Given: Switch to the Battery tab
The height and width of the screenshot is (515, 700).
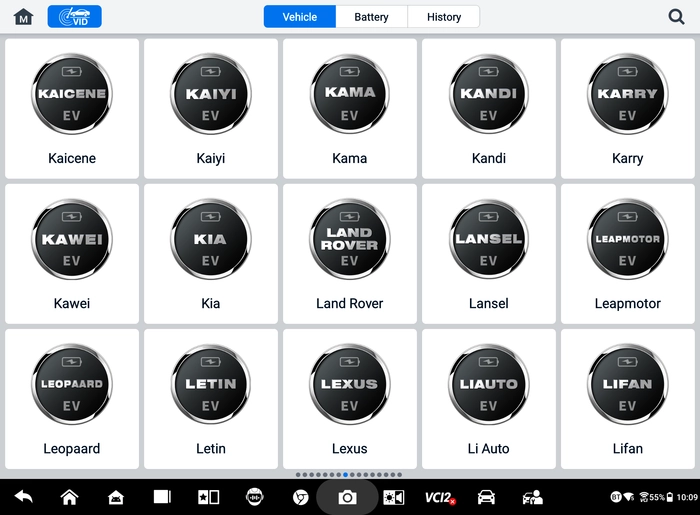Looking at the screenshot, I should tap(371, 17).
